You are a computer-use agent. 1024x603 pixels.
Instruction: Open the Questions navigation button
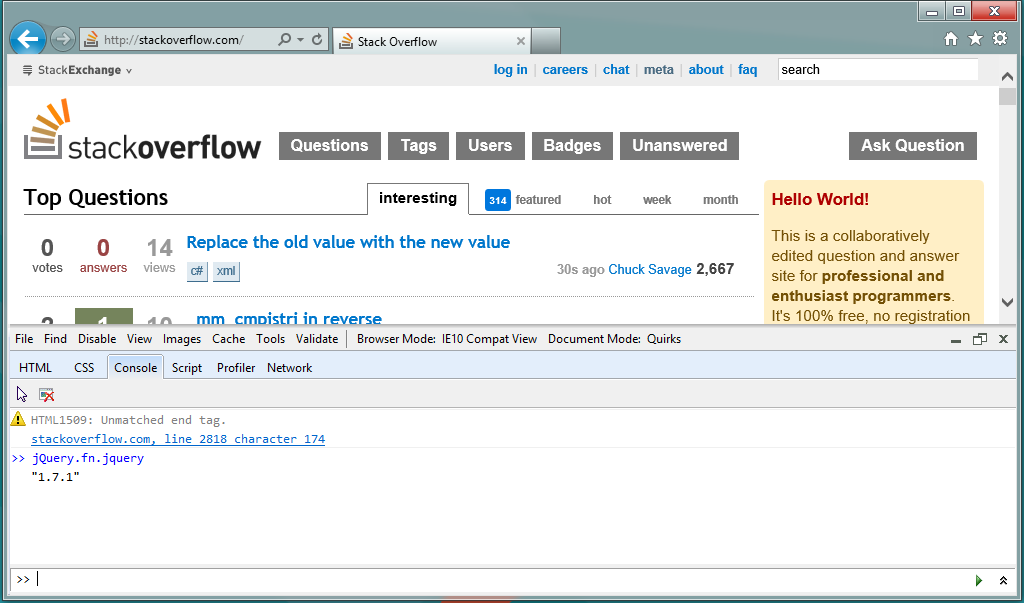(330, 146)
